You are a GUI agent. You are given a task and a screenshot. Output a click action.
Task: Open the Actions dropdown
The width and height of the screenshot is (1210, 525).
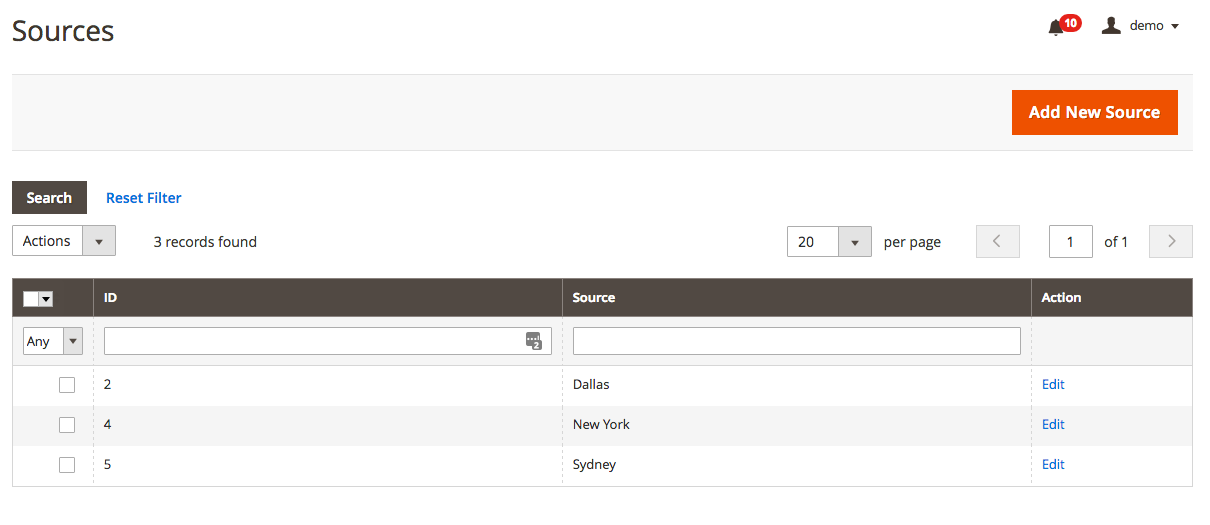pos(64,241)
